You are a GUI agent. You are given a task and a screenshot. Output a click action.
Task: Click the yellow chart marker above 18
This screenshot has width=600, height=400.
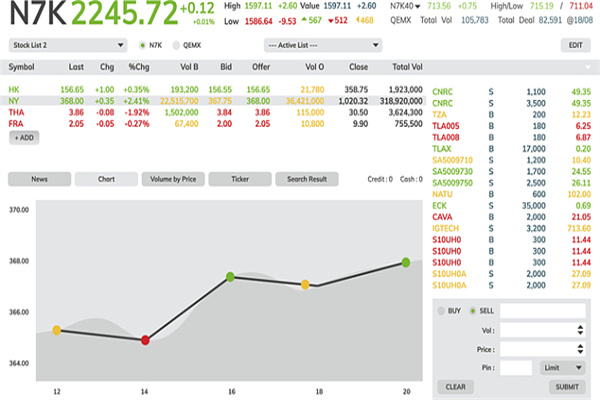pyautogui.click(x=306, y=285)
